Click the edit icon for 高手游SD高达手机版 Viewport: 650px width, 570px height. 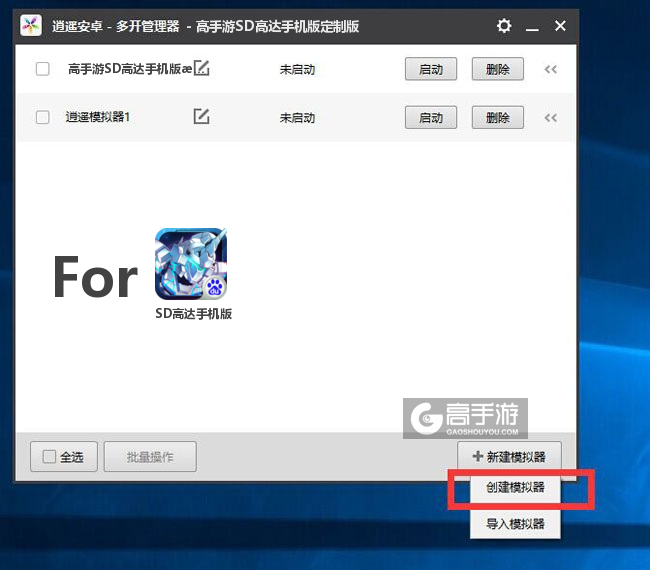[202, 69]
